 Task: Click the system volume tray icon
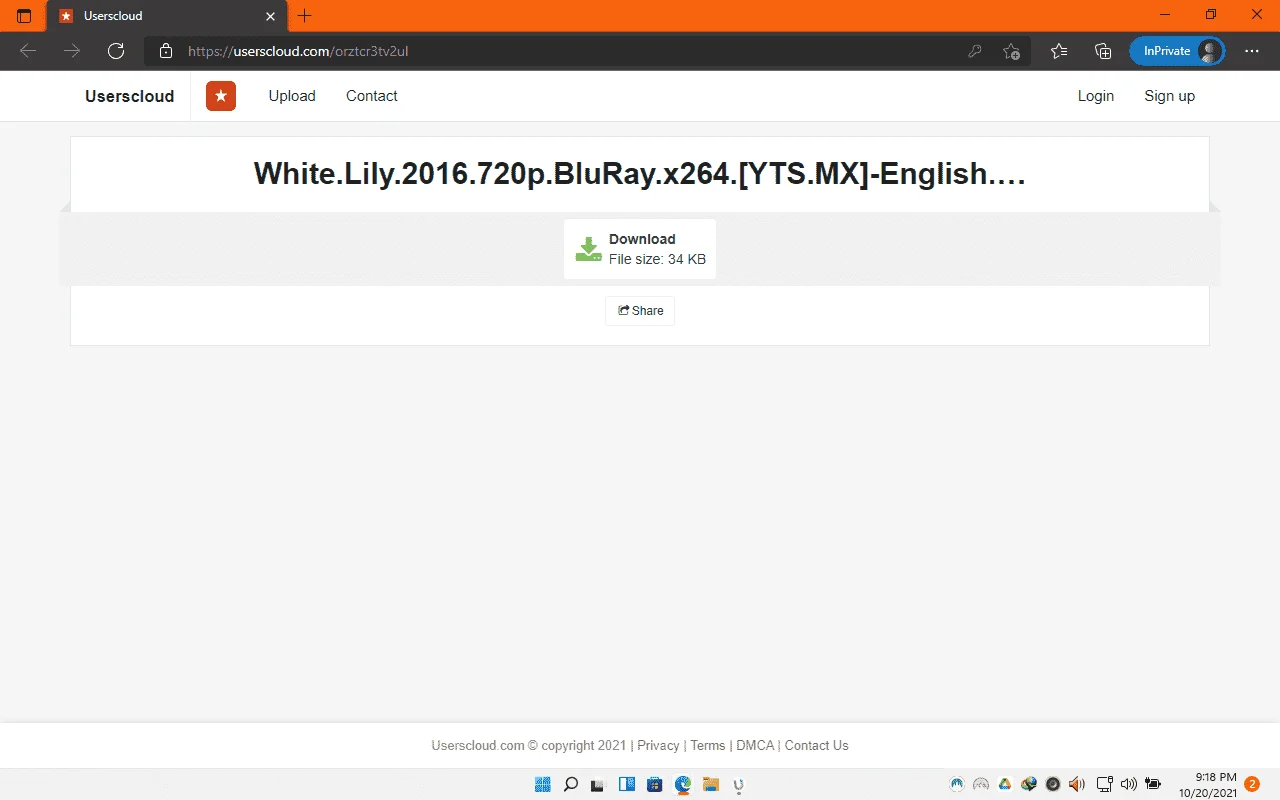click(1129, 784)
